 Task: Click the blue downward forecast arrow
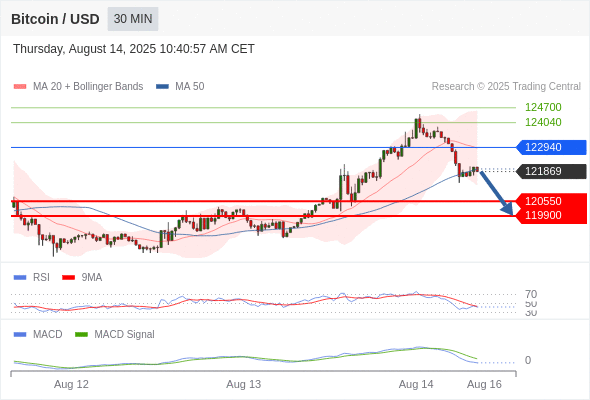point(496,193)
